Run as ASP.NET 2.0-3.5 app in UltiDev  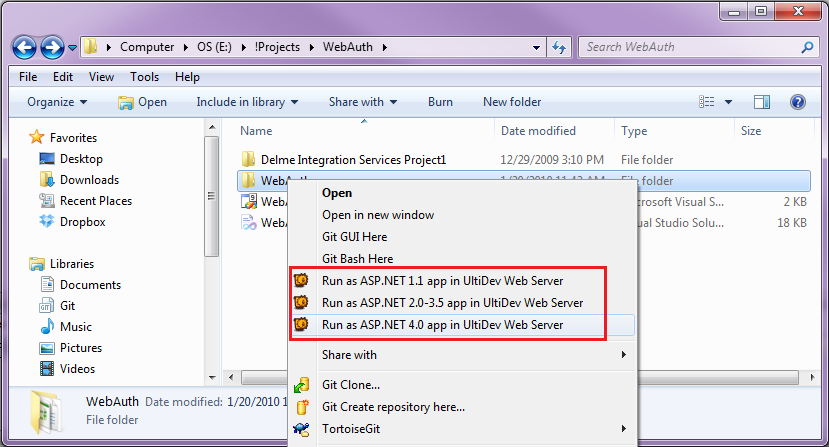tap(452, 303)
